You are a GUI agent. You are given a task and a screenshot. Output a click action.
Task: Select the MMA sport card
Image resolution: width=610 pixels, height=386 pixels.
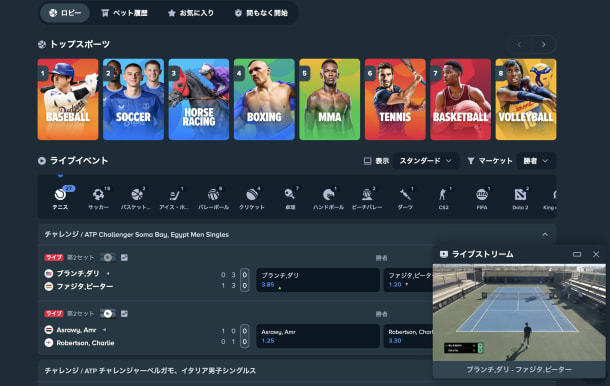pyautogui.click(x=330, y=99)
